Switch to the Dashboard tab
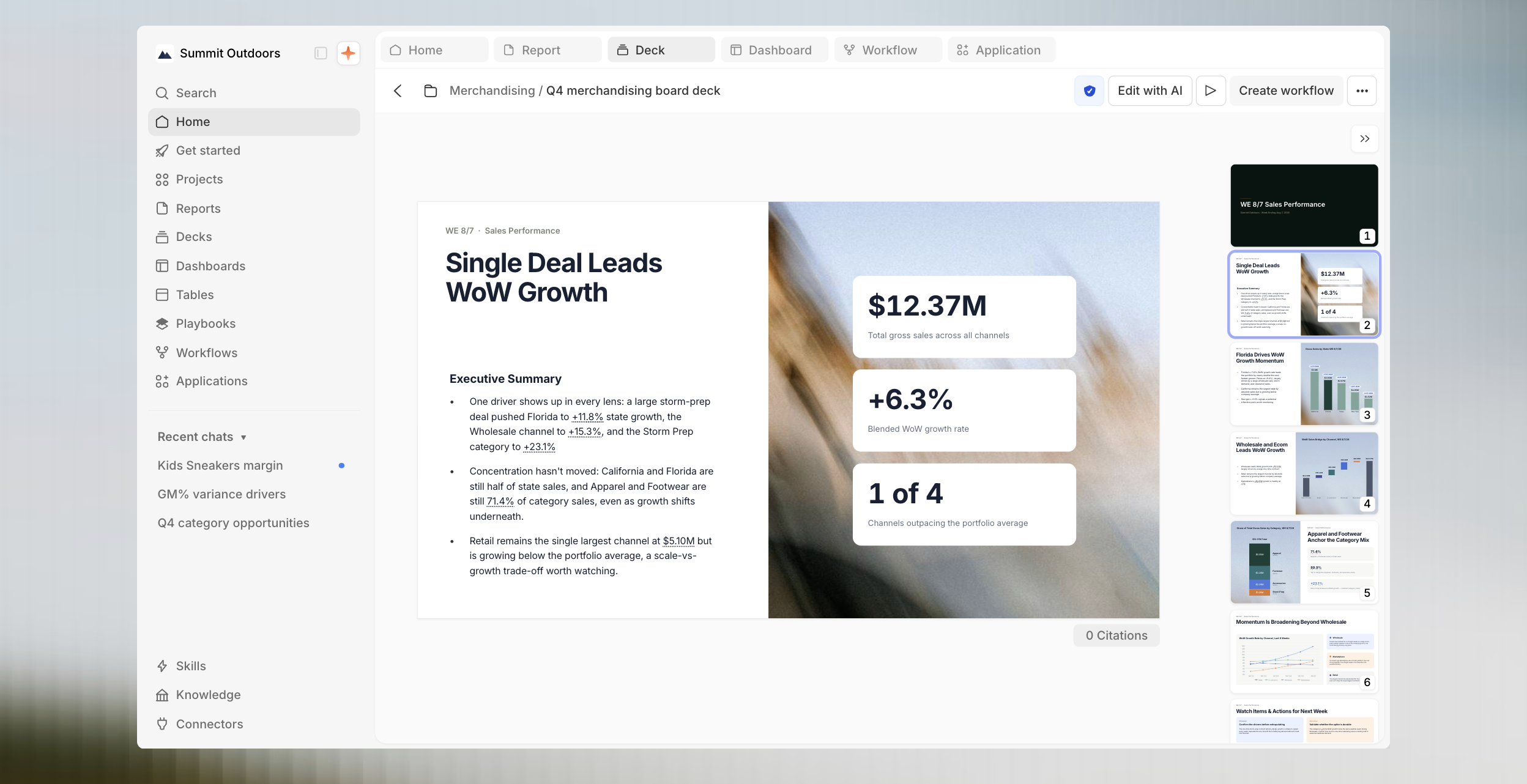 point(775,50)
